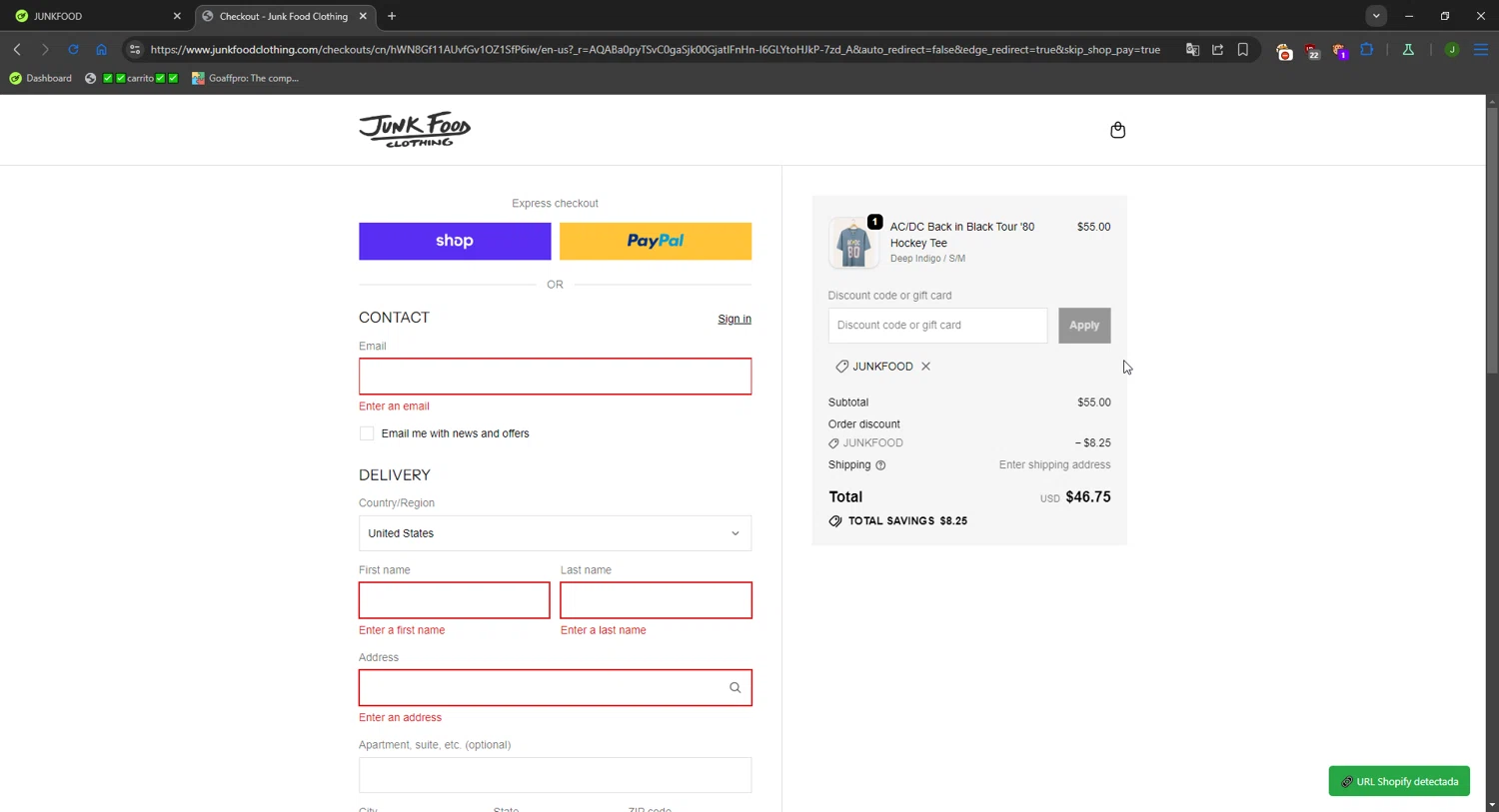Click the green flask labs icon
Viewport: 1499px width, 812px height.
pos(1408,49)
